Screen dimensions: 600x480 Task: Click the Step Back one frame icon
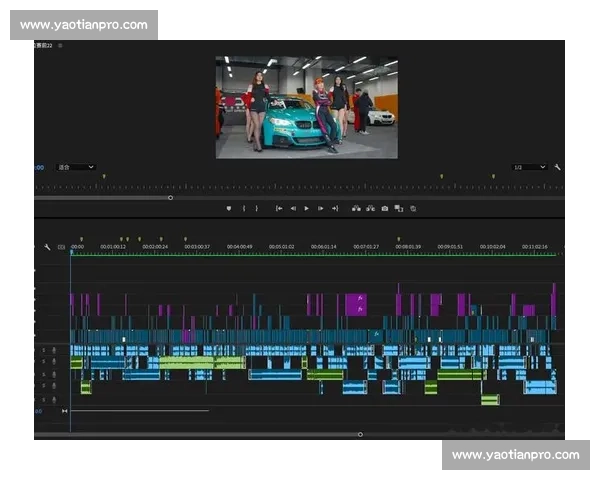coord(293,208)
